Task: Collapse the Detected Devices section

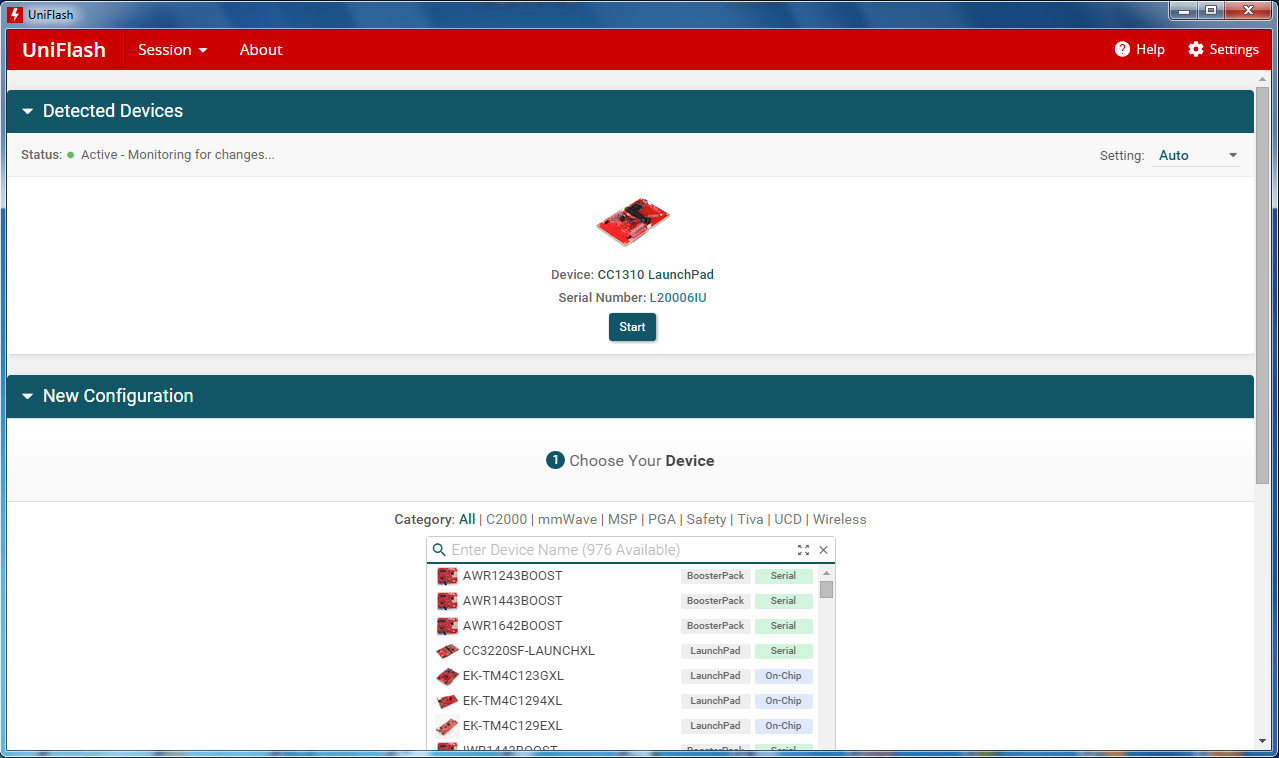Action: pyautogui.click(x=28, y=112)
